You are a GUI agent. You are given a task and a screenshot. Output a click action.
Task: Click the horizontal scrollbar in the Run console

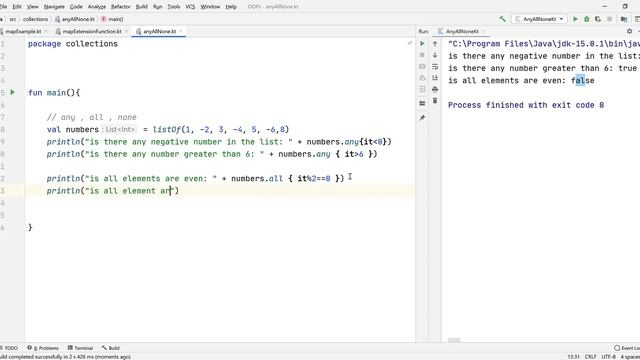coord(454,340)
